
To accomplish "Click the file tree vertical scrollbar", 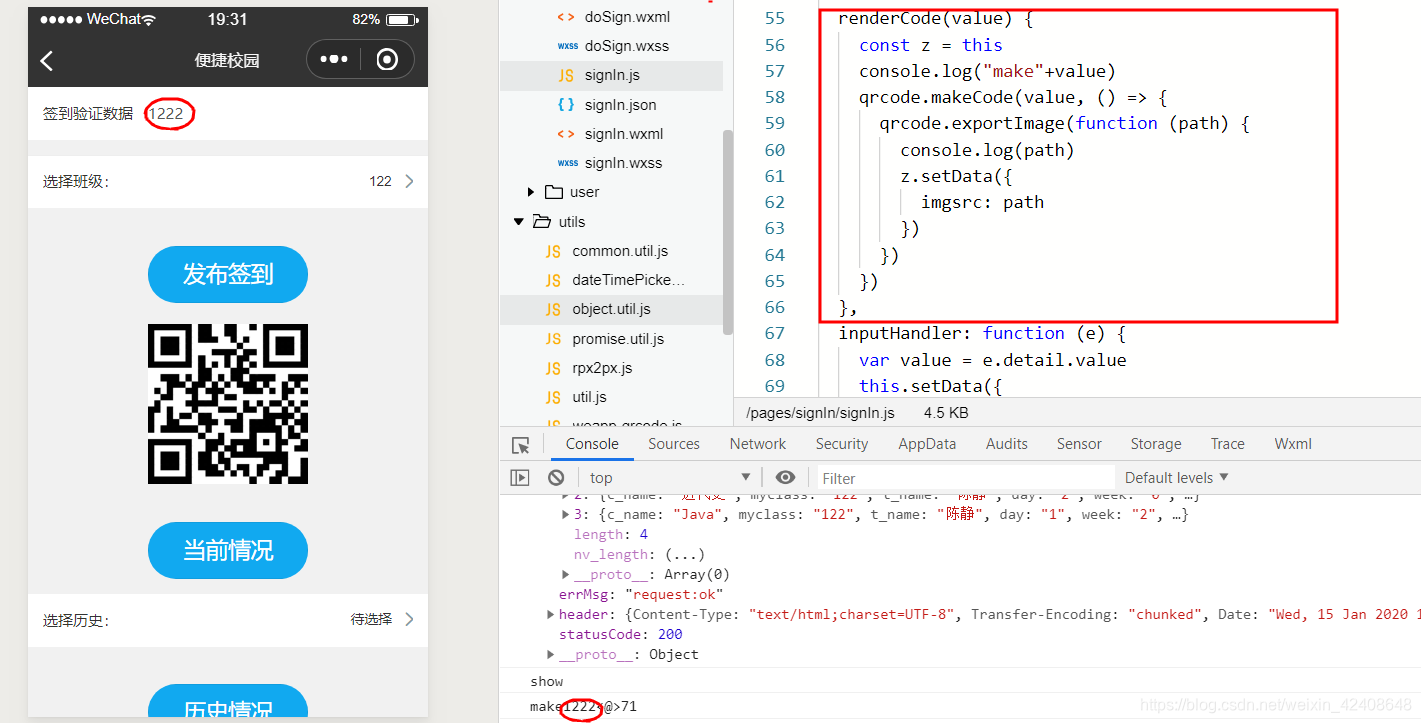I will click(x=728, y=232).
